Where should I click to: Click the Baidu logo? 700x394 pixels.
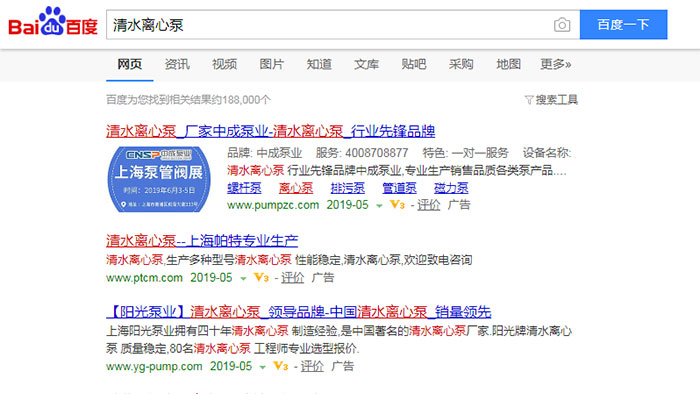pos(53,21)
